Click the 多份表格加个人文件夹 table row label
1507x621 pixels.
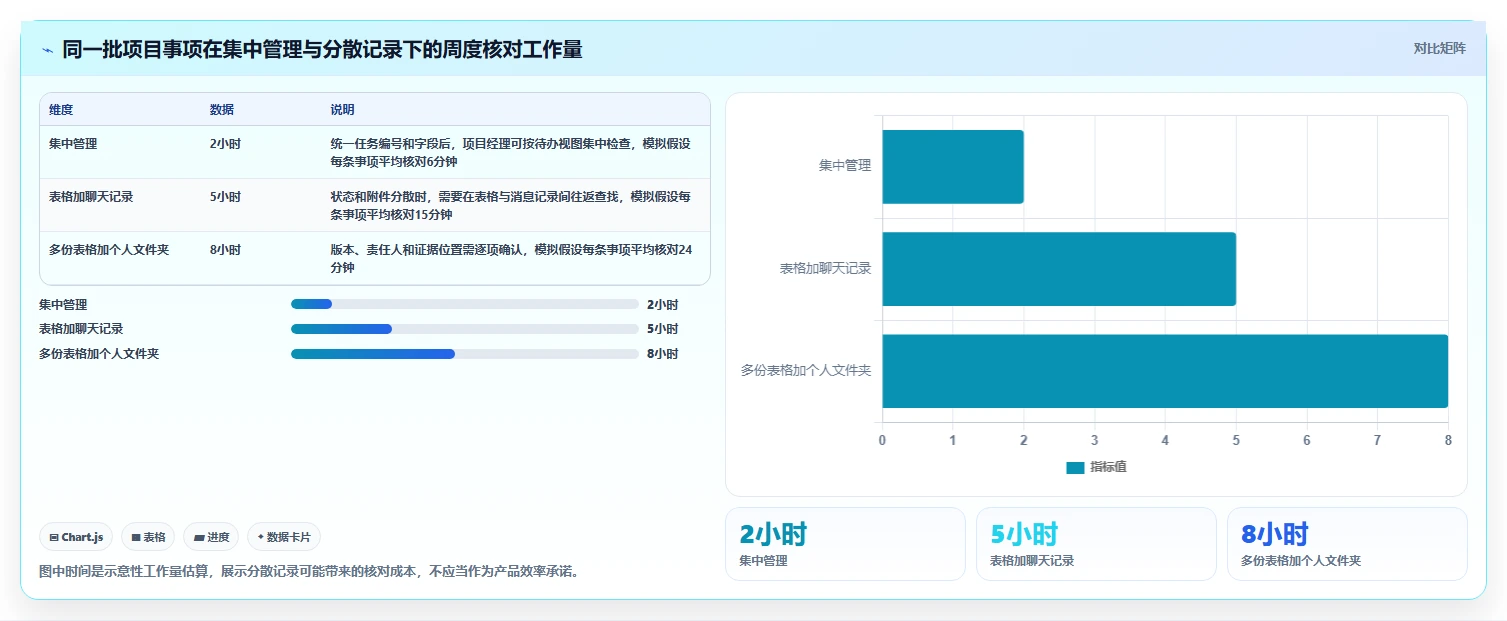(x=109, y=250)
